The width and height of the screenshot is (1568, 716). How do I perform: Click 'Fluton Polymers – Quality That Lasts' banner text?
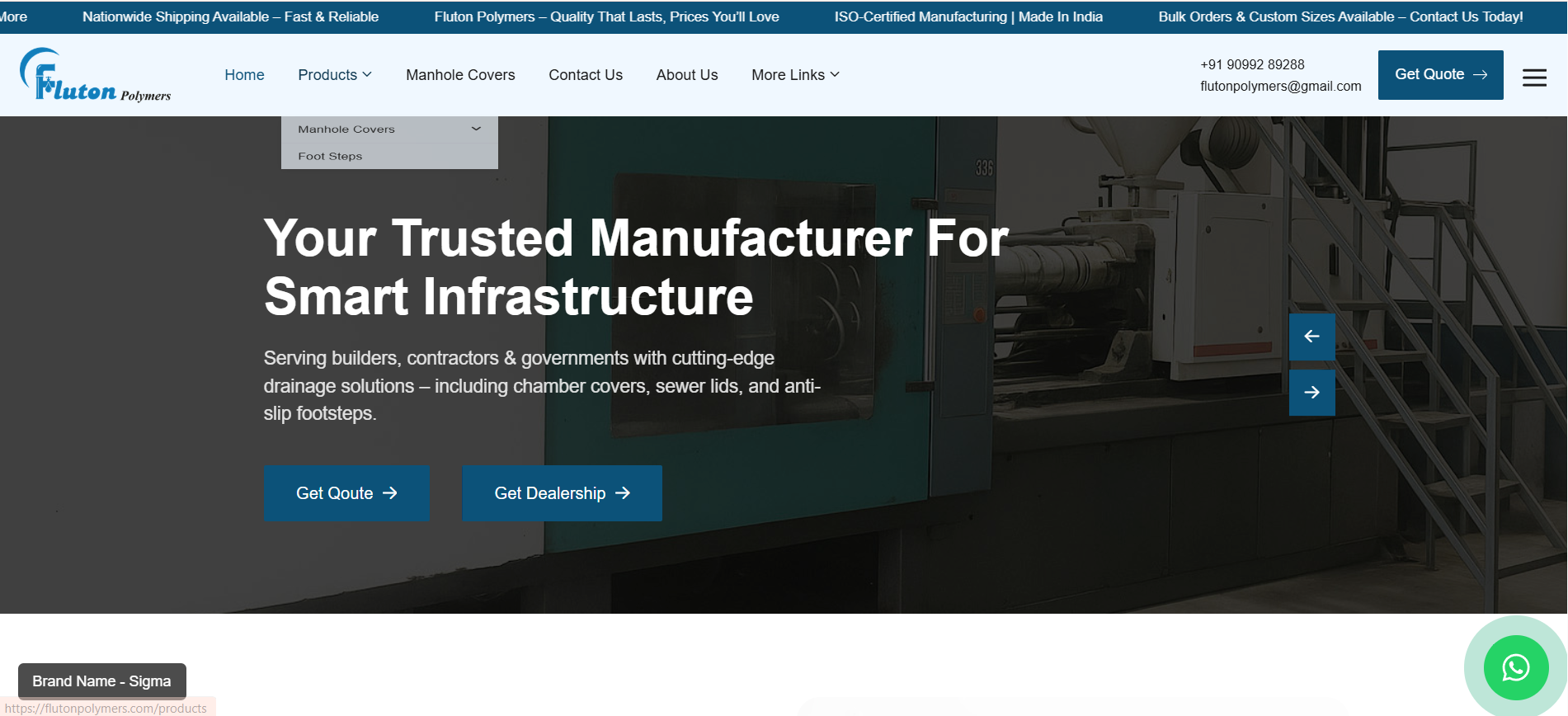click(x=606, y=16)
